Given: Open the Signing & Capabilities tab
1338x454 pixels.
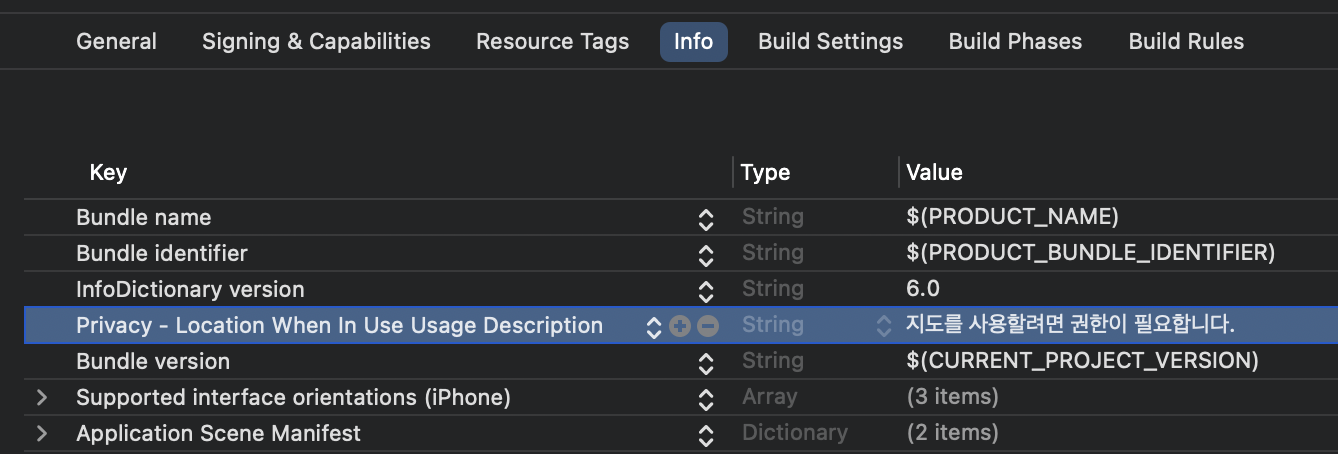Looking at the screenshot, I should pos(316,42).
